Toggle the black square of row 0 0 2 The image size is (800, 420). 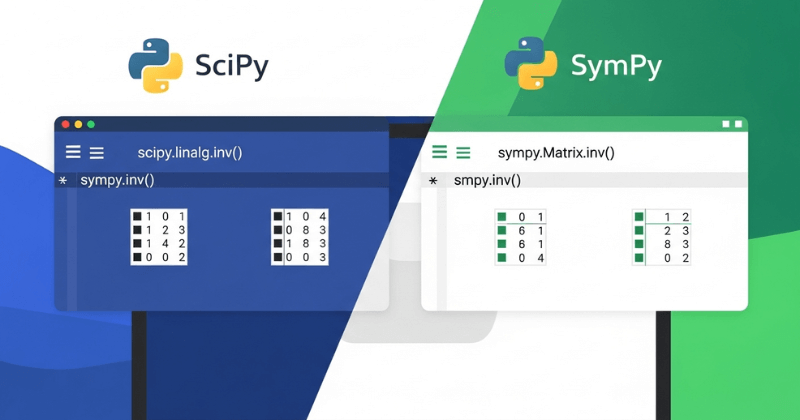point(137,257)
